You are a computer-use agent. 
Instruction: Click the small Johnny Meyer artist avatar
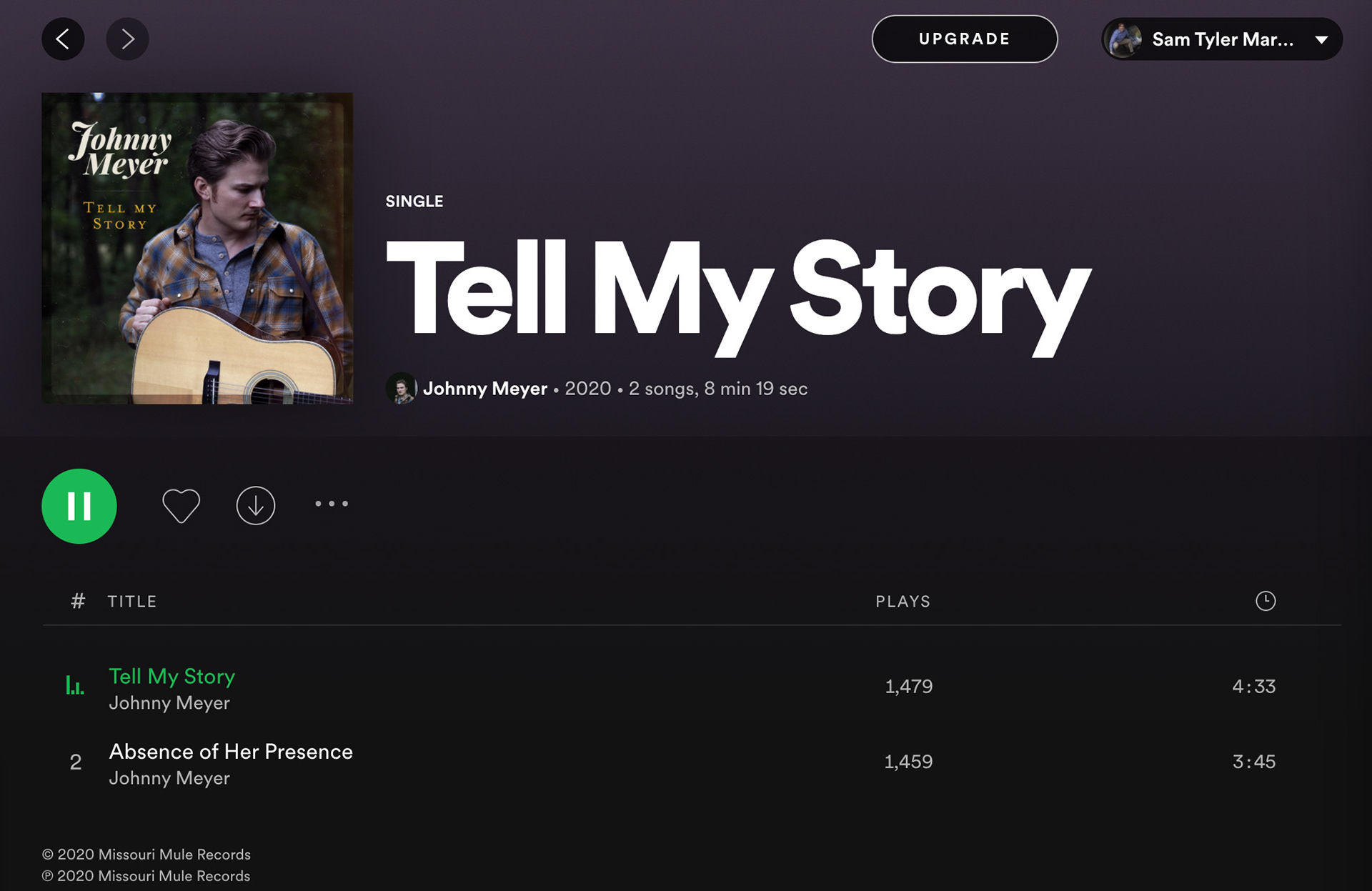click(x=401, y=388)
